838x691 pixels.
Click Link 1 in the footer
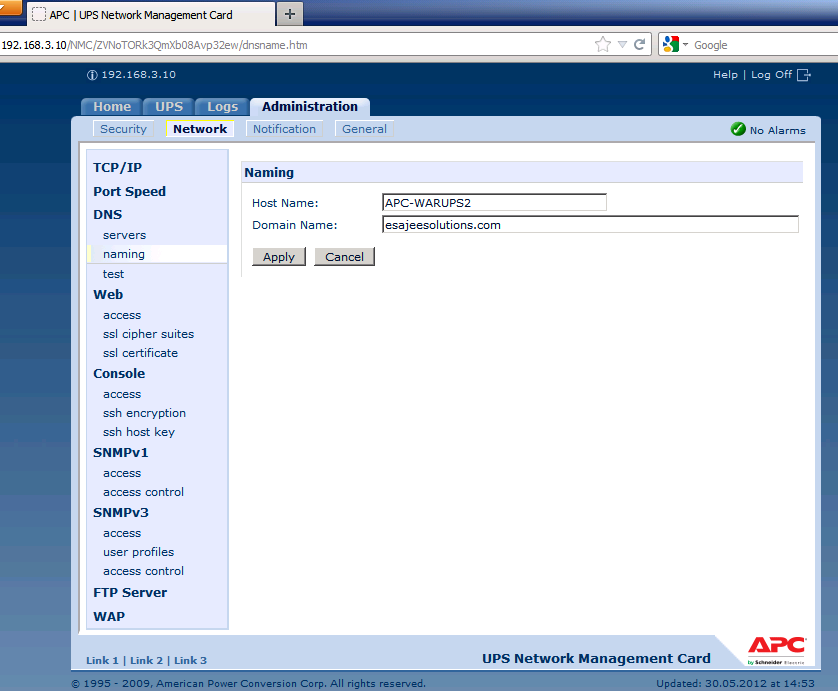(x=102, y=661)
